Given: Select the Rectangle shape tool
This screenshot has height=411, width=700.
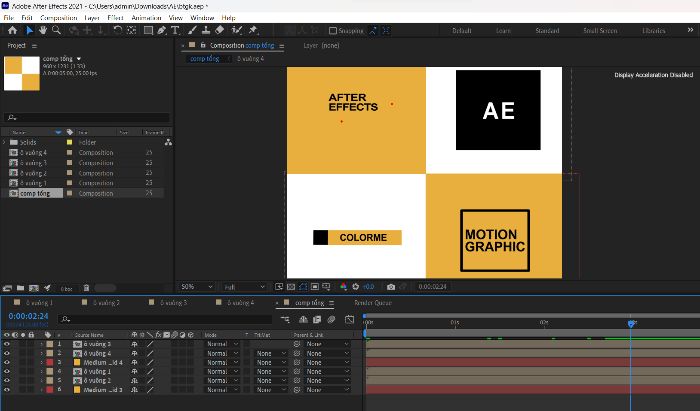Looking at the screenshot, I should coord(148,30).
